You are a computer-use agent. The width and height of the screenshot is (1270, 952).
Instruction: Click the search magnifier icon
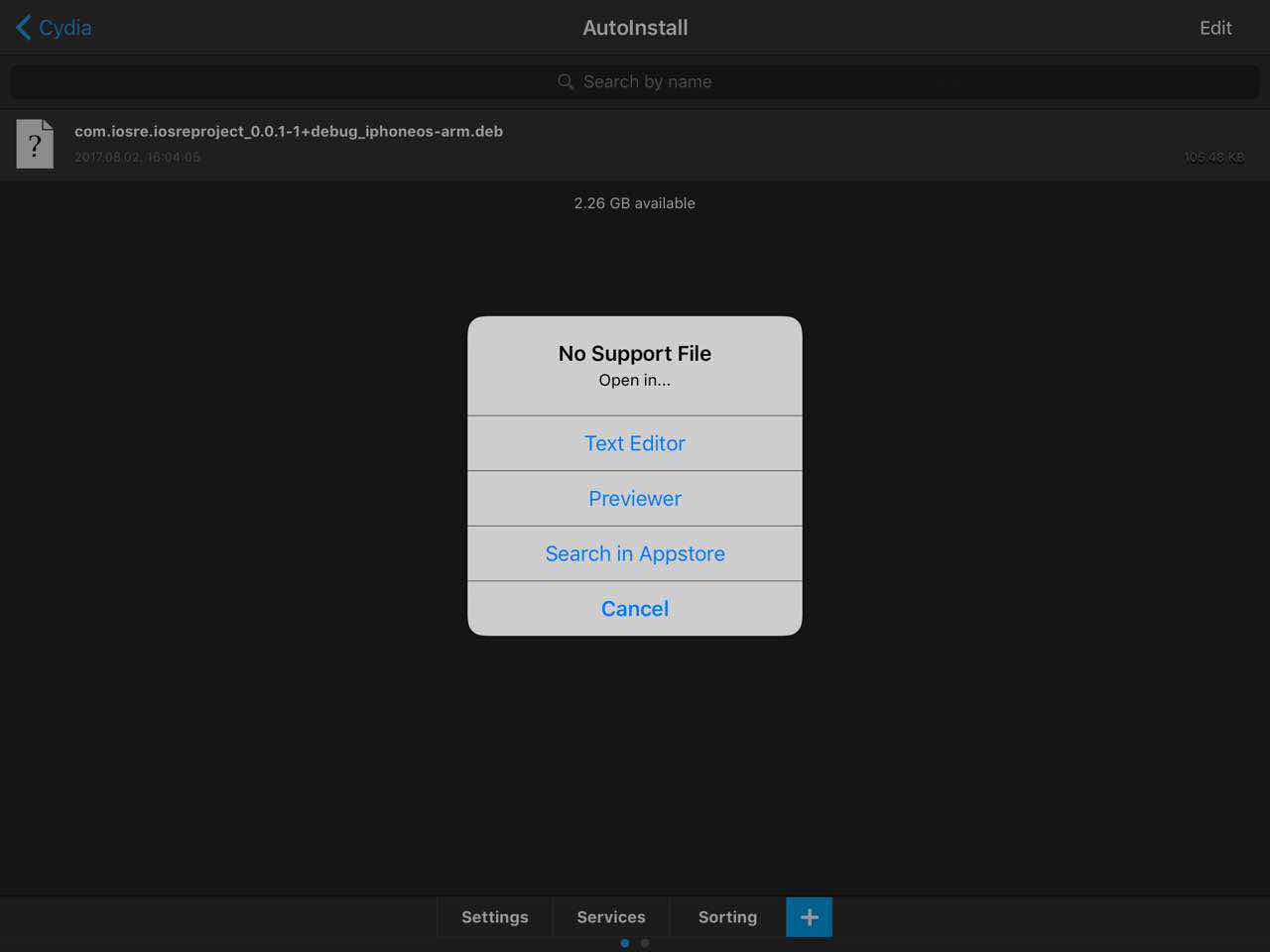pyautogui.click(x=566, y=81)
